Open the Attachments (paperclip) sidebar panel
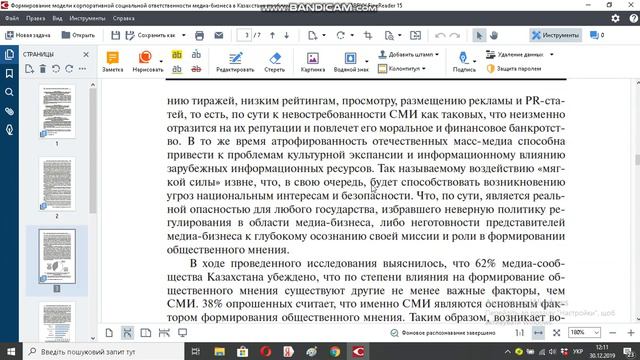Image resolution: width=640 pixels, height=360 pixels. tap(9, 111)
